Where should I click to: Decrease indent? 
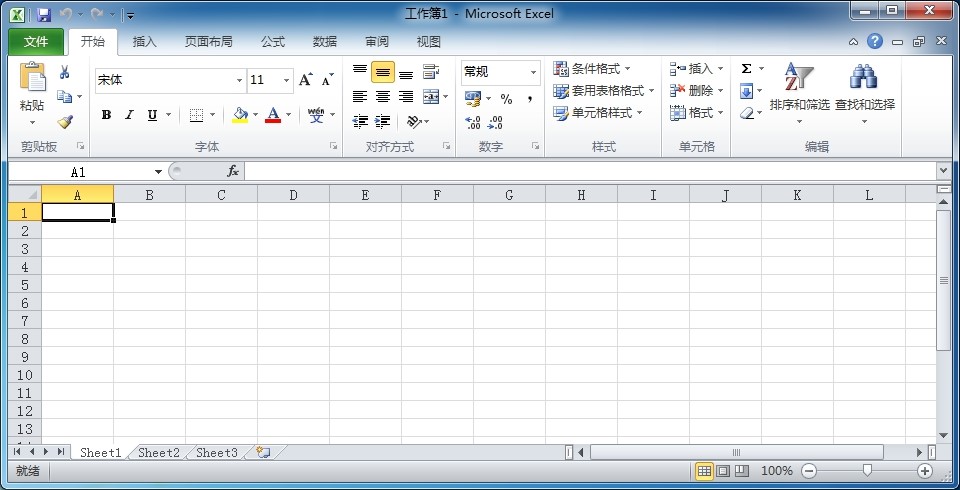point(360,121)
